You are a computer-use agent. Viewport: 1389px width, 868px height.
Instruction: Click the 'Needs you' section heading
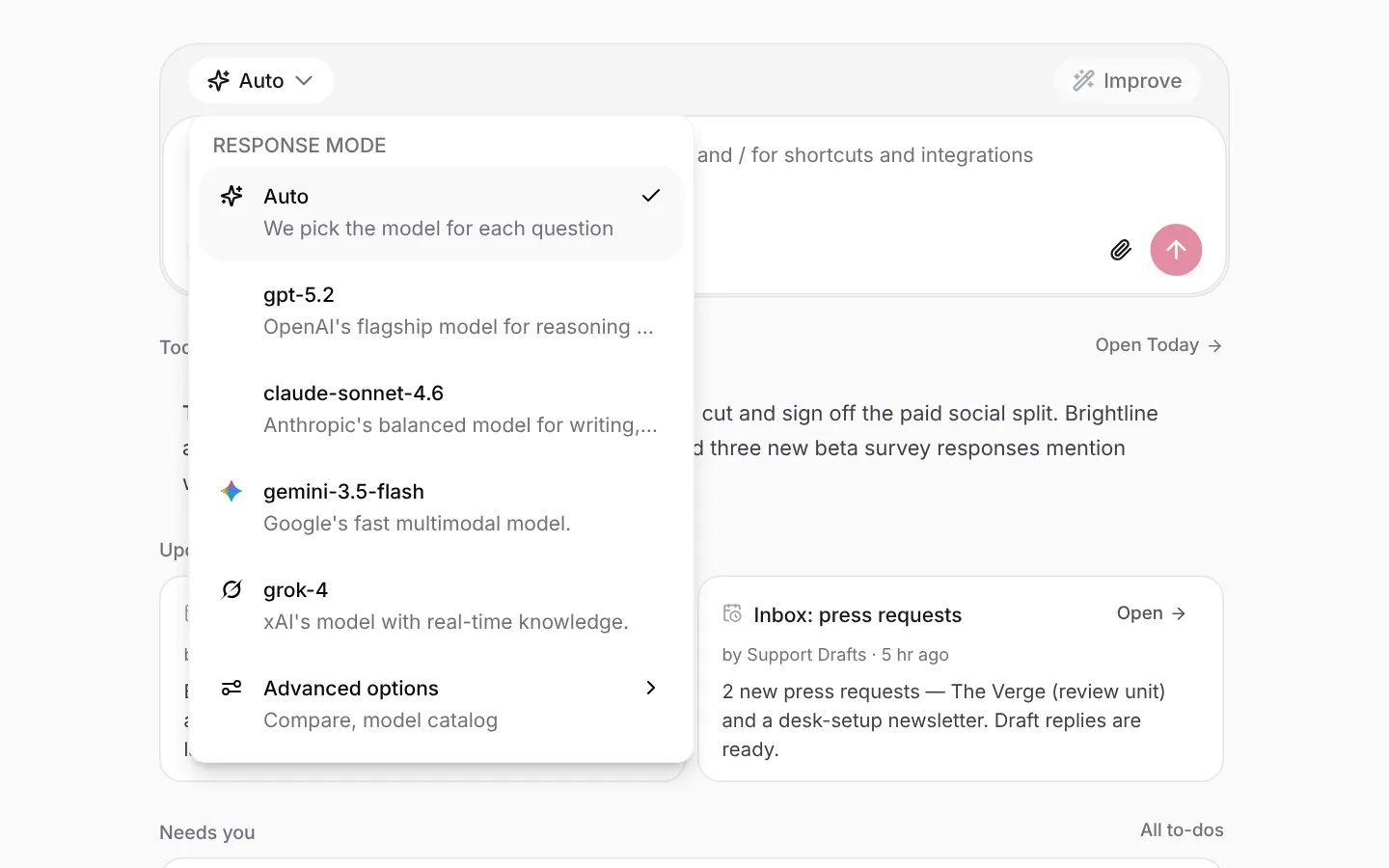click(207, 832)
